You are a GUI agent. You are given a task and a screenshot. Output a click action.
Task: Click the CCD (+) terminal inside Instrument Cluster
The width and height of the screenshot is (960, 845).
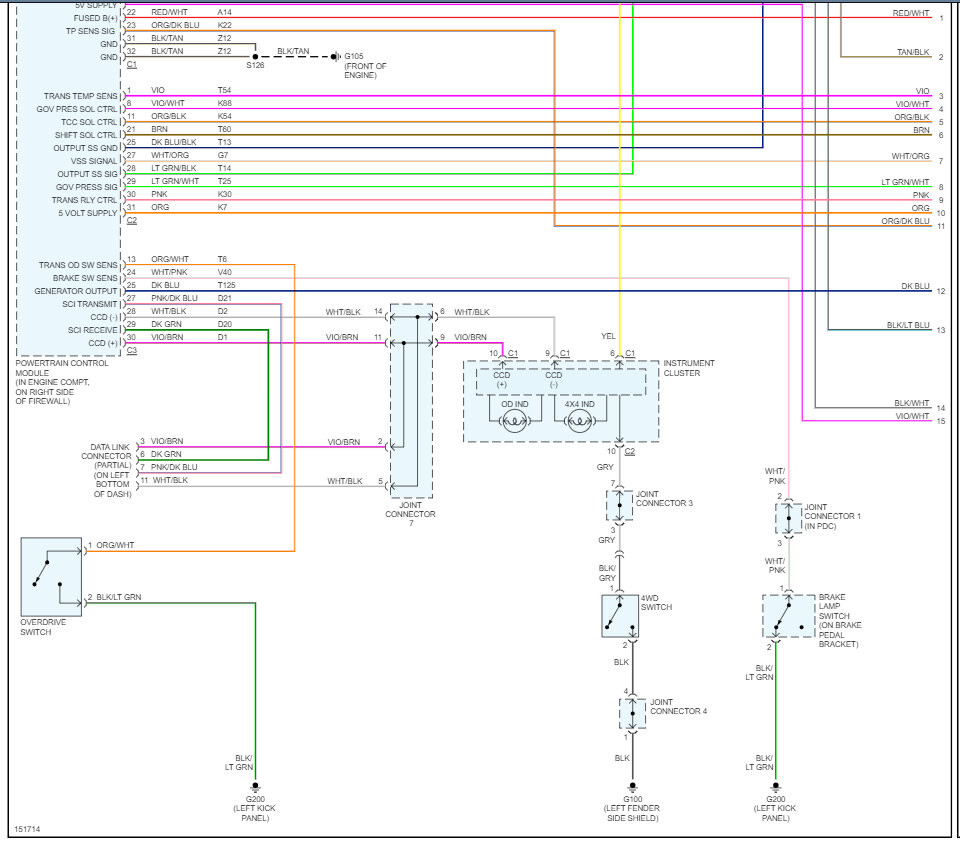pyautogui.click(x=501, y=379)
